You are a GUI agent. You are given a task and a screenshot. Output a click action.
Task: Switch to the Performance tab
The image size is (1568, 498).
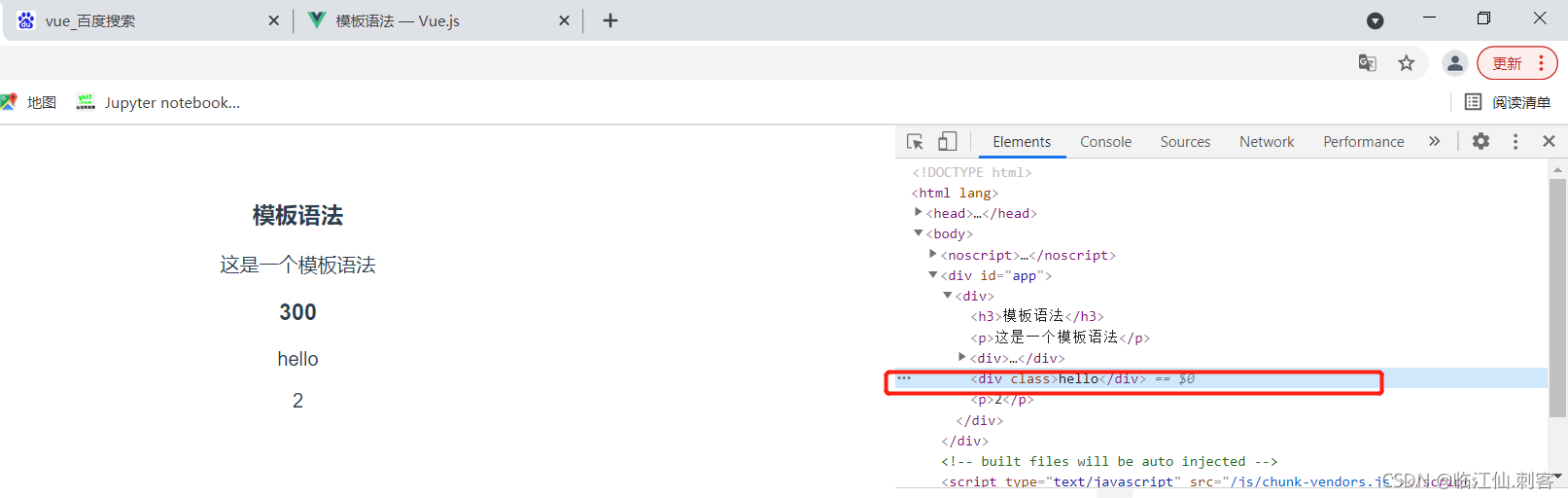coord(1363,142)
